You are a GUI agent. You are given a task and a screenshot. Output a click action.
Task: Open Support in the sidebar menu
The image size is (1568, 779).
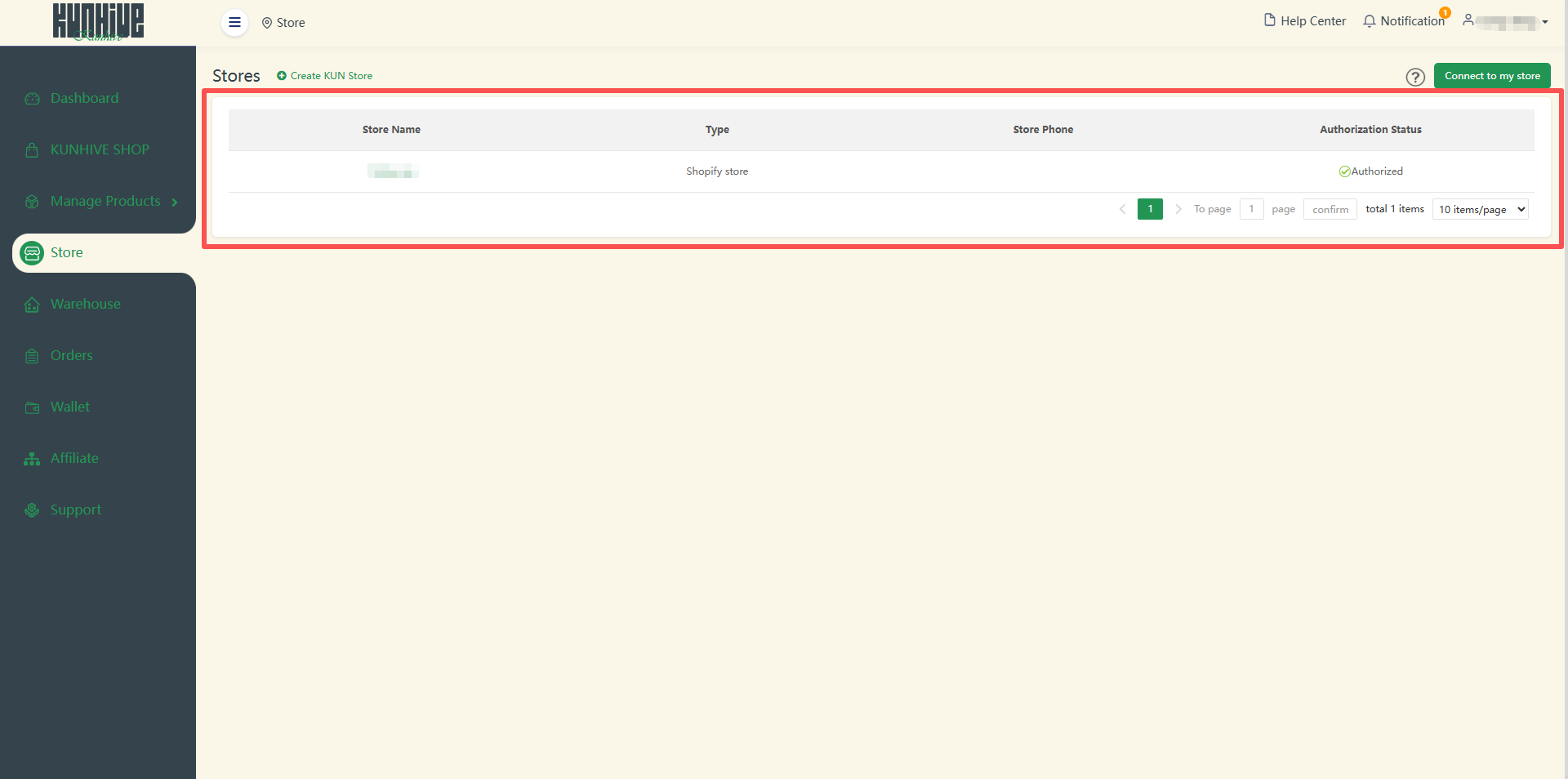pos(75,510)
